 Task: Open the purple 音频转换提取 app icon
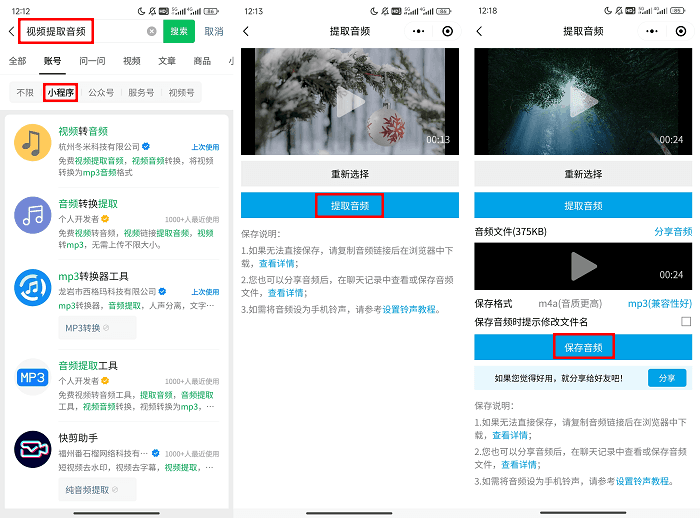point(33,215)
